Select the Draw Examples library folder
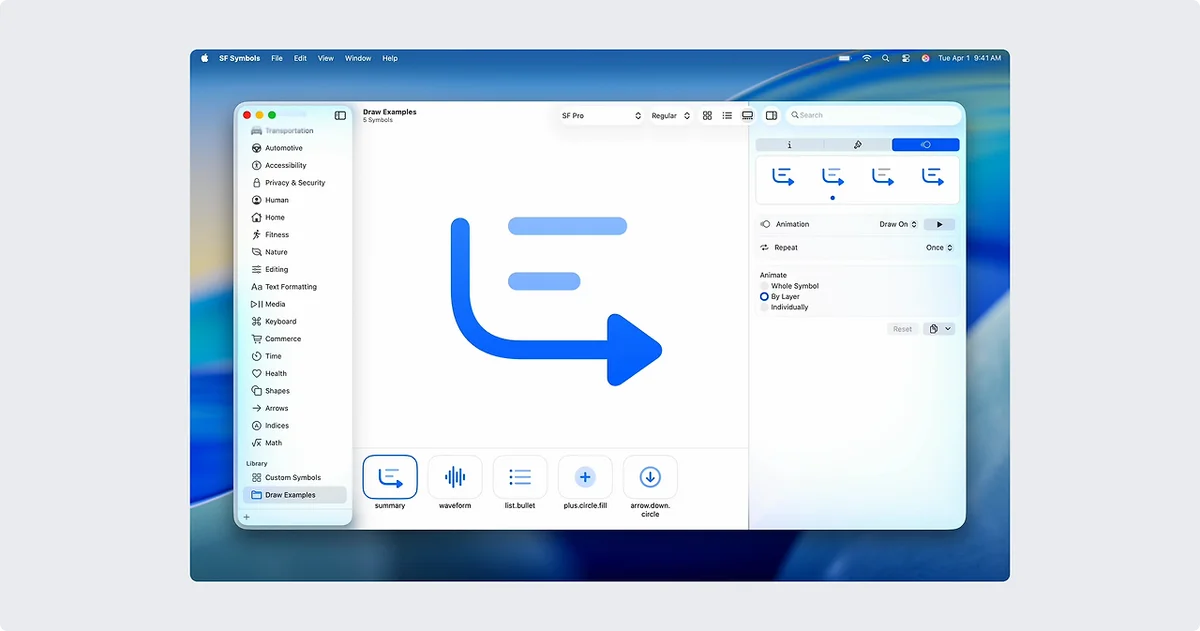 [x=295, y=495]
